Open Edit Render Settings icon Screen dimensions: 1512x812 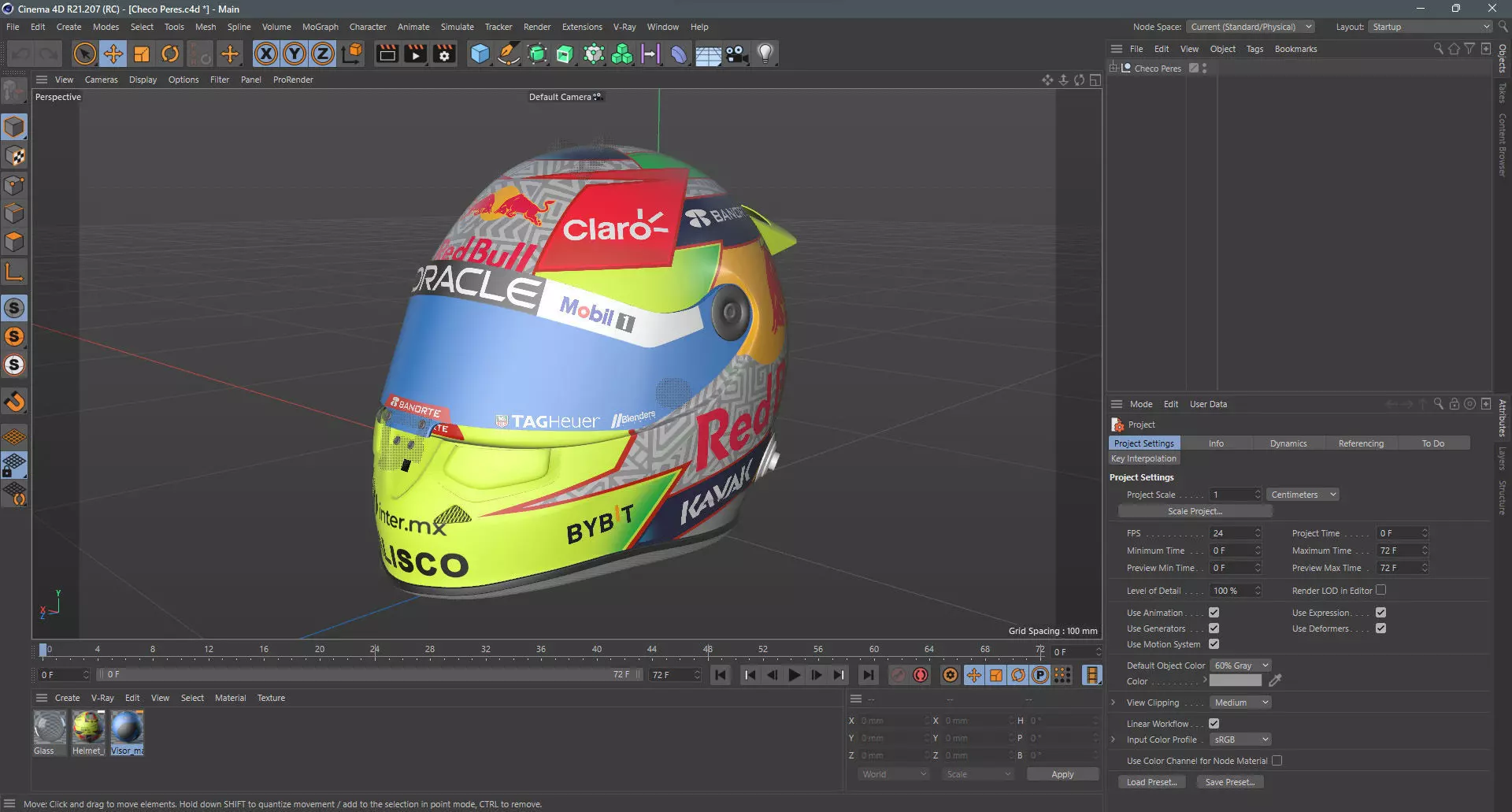[x=444, y=54]
